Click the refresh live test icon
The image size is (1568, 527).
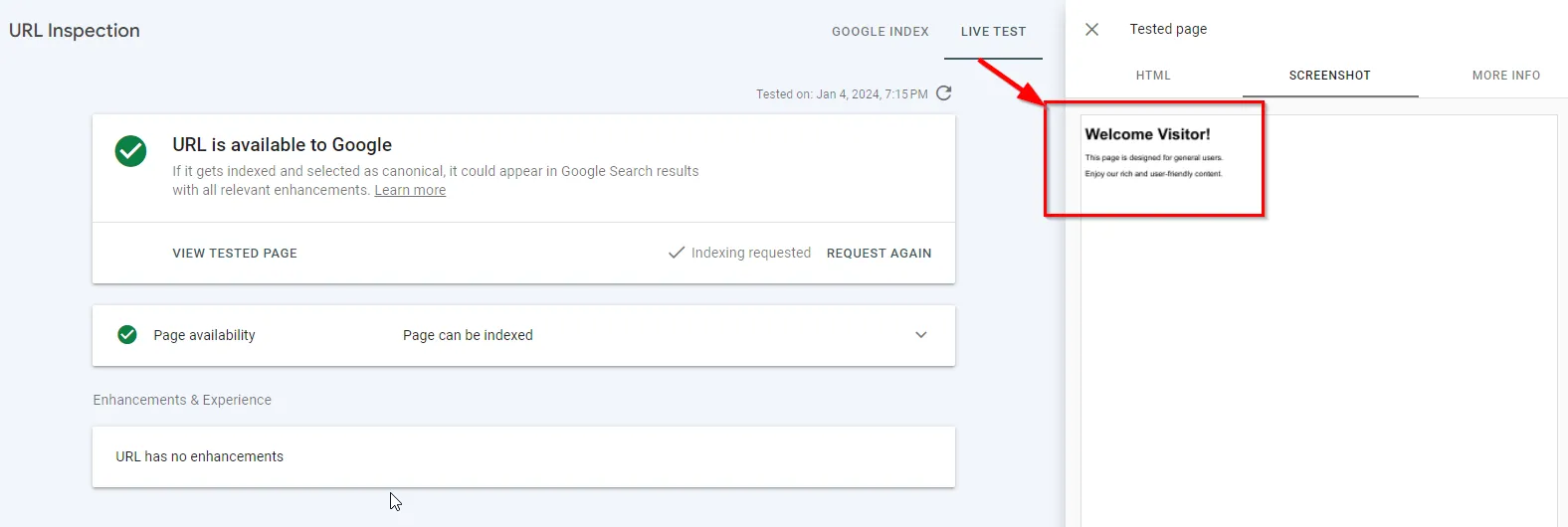tap(944, 93)
